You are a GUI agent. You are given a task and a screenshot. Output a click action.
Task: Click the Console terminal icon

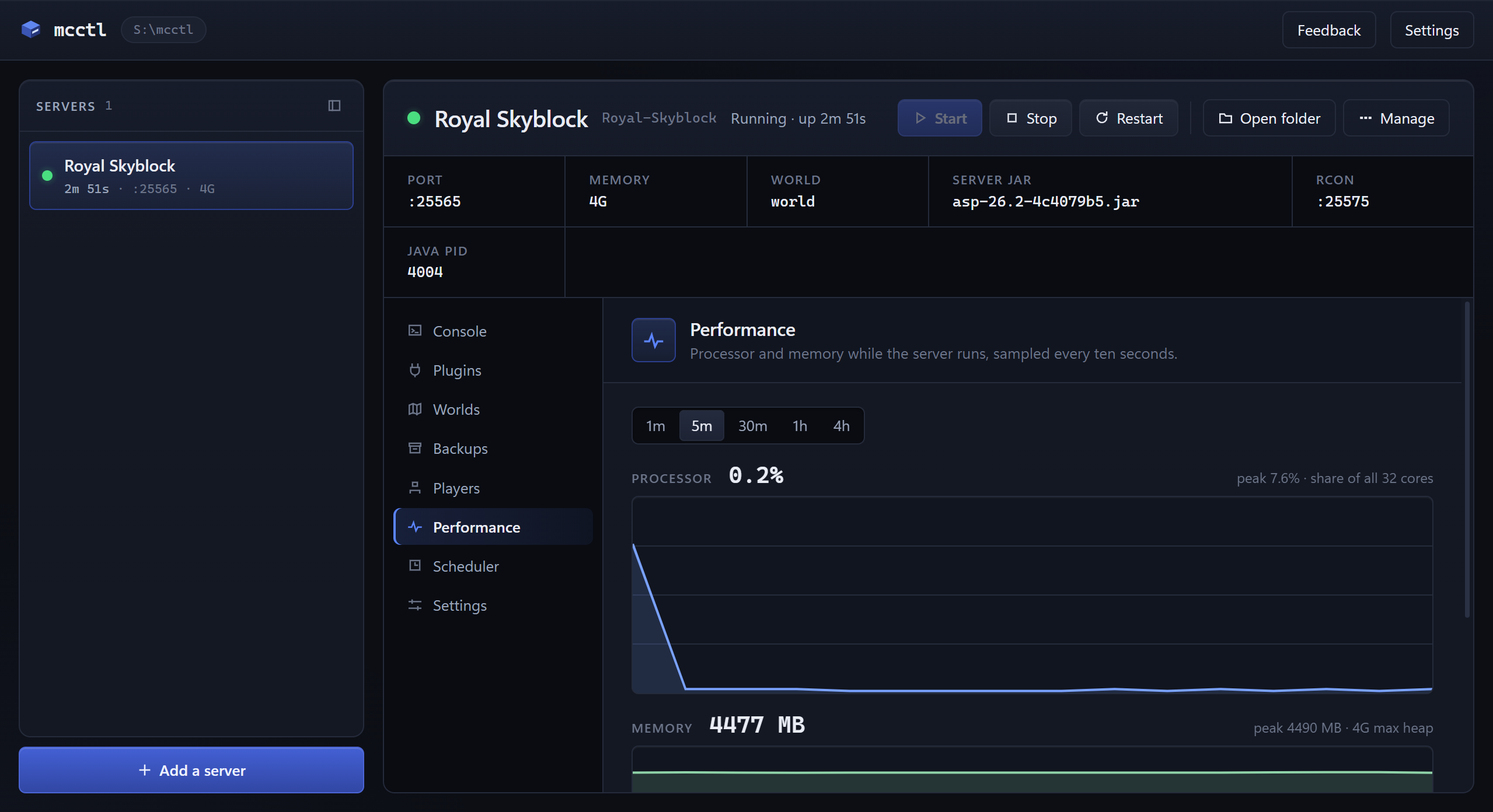415,331
